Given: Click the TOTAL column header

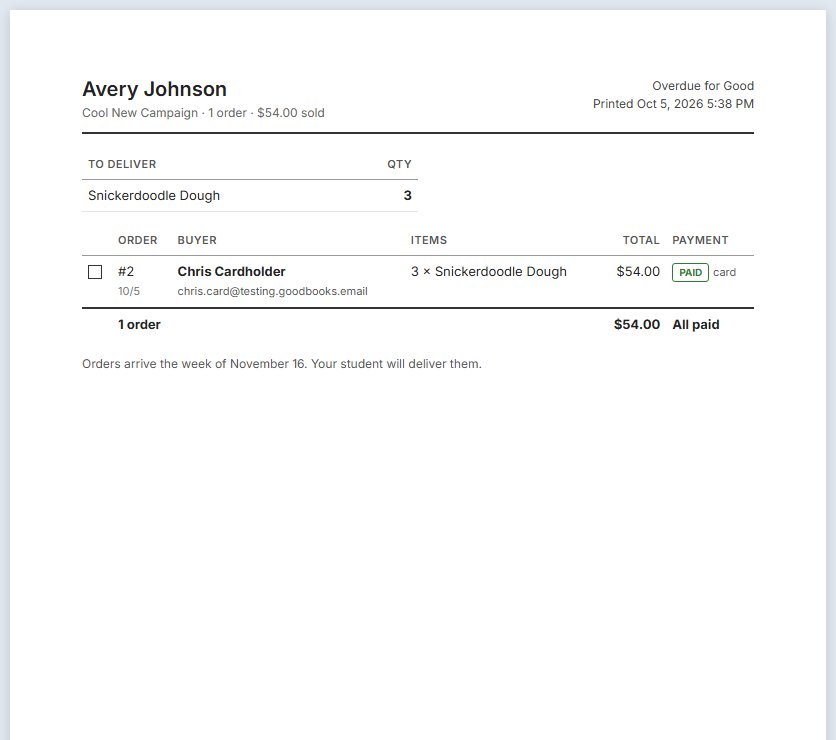Looking at the screenshot, I should (641, 240).
